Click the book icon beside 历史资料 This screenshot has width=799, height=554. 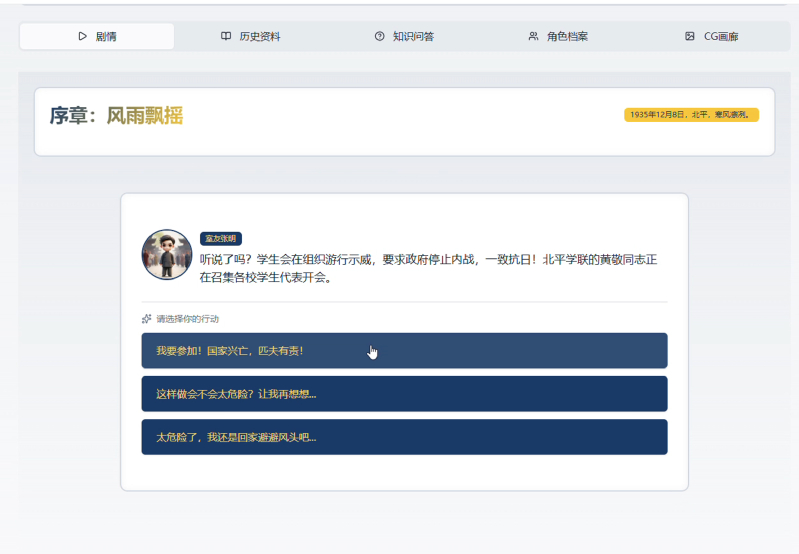(x=226, y=36)
